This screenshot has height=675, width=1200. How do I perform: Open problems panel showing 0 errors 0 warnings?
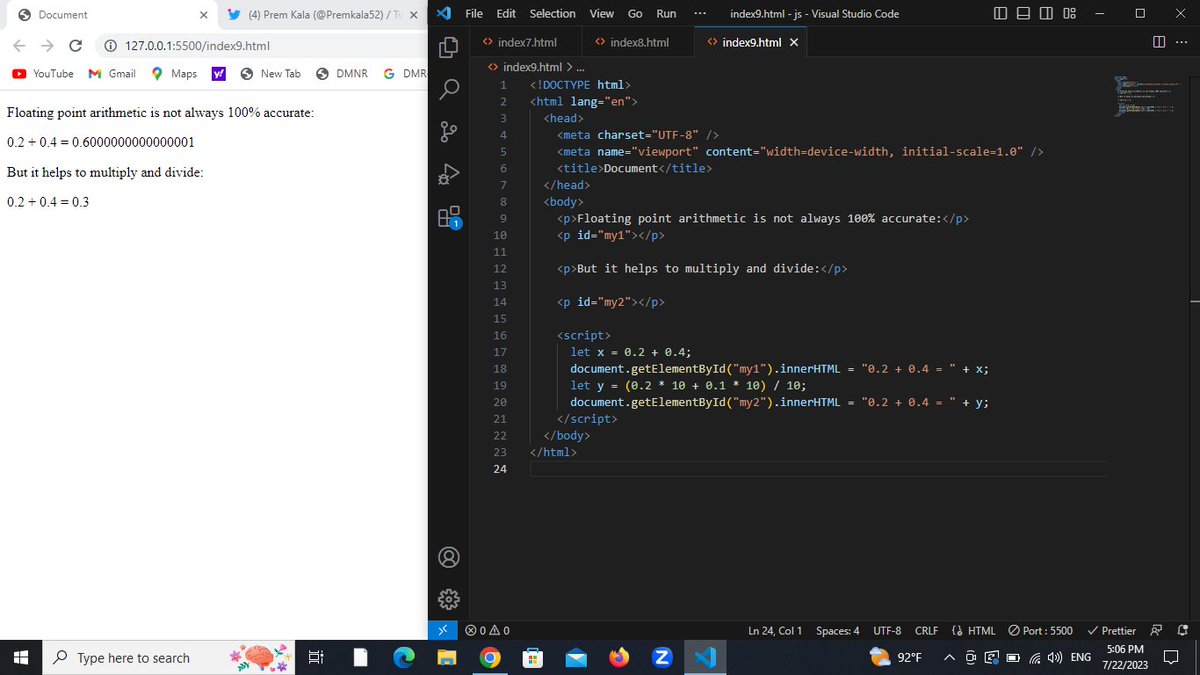click(x=488, y=630)
